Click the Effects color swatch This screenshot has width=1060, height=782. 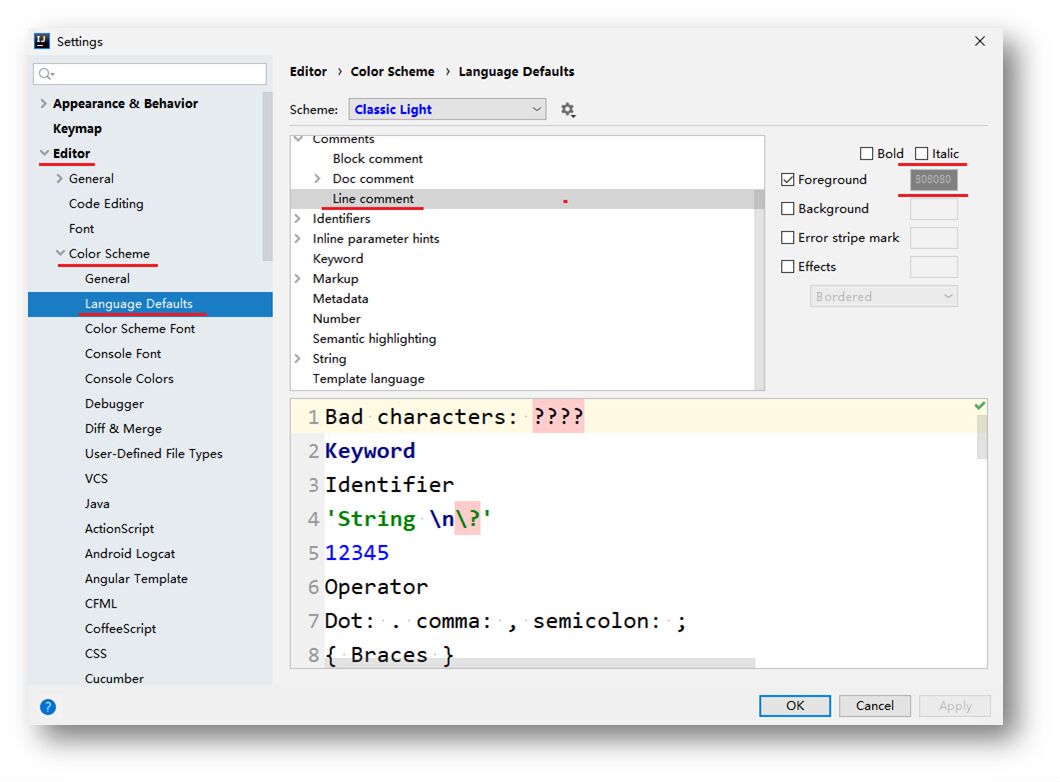[934, 266]
